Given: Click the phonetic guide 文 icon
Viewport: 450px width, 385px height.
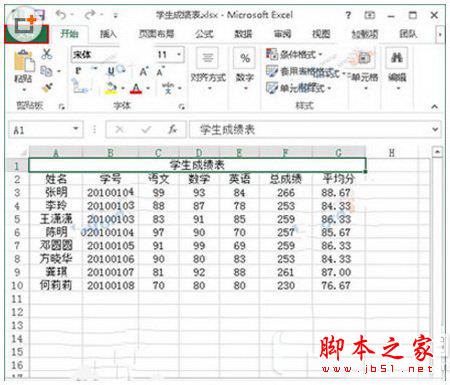Looking at the screenshot, I should click(168, 88).
